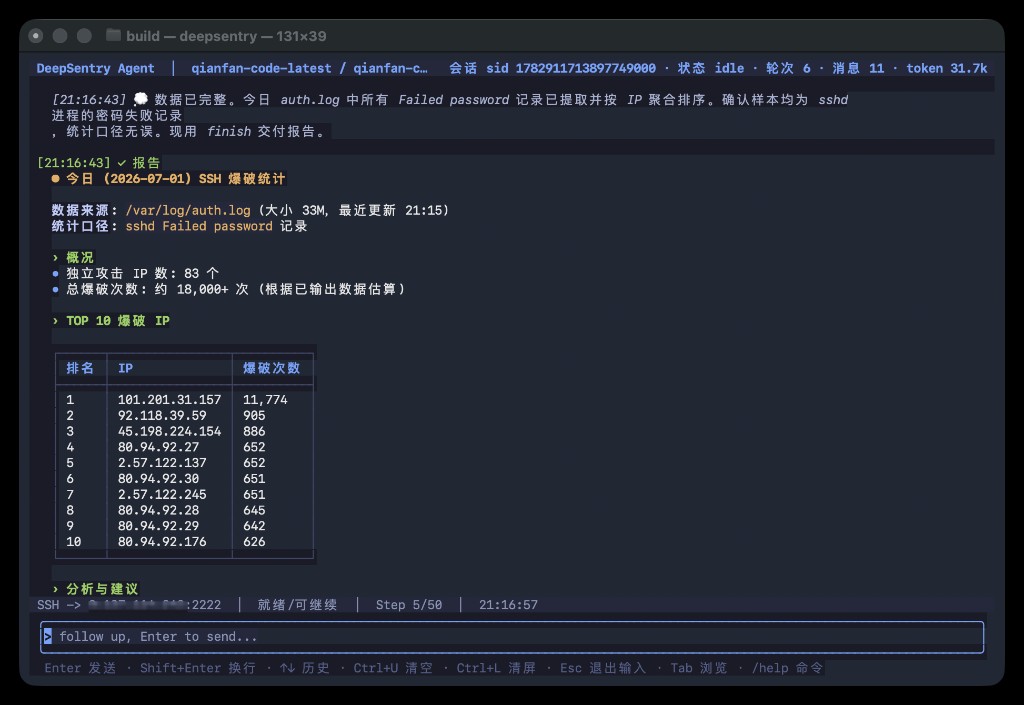Viewport: 1024px width, 705px height.
Task: Click the rank 1 cell in the table
Action: click(x=70, y=400)
